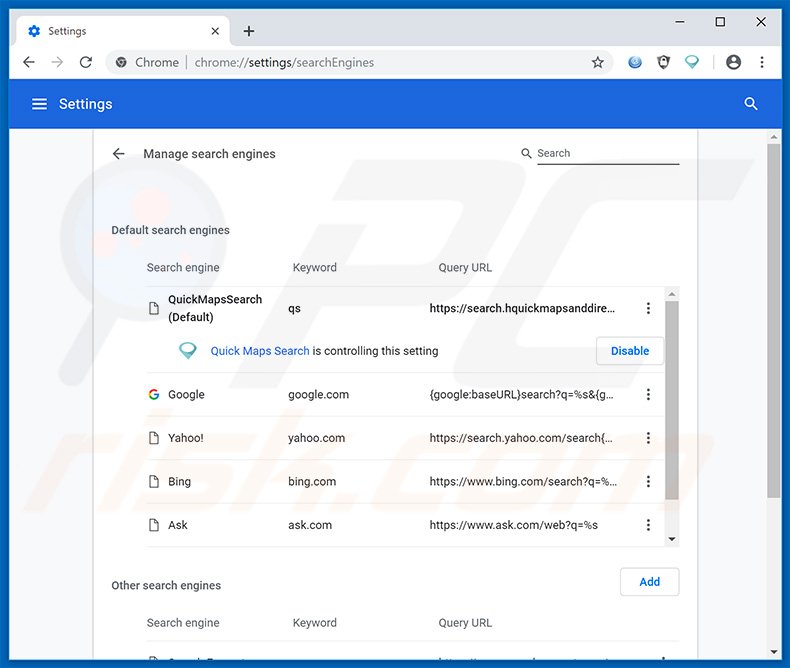Open the shield extension icon
The image size is (790, 668).
664,62
